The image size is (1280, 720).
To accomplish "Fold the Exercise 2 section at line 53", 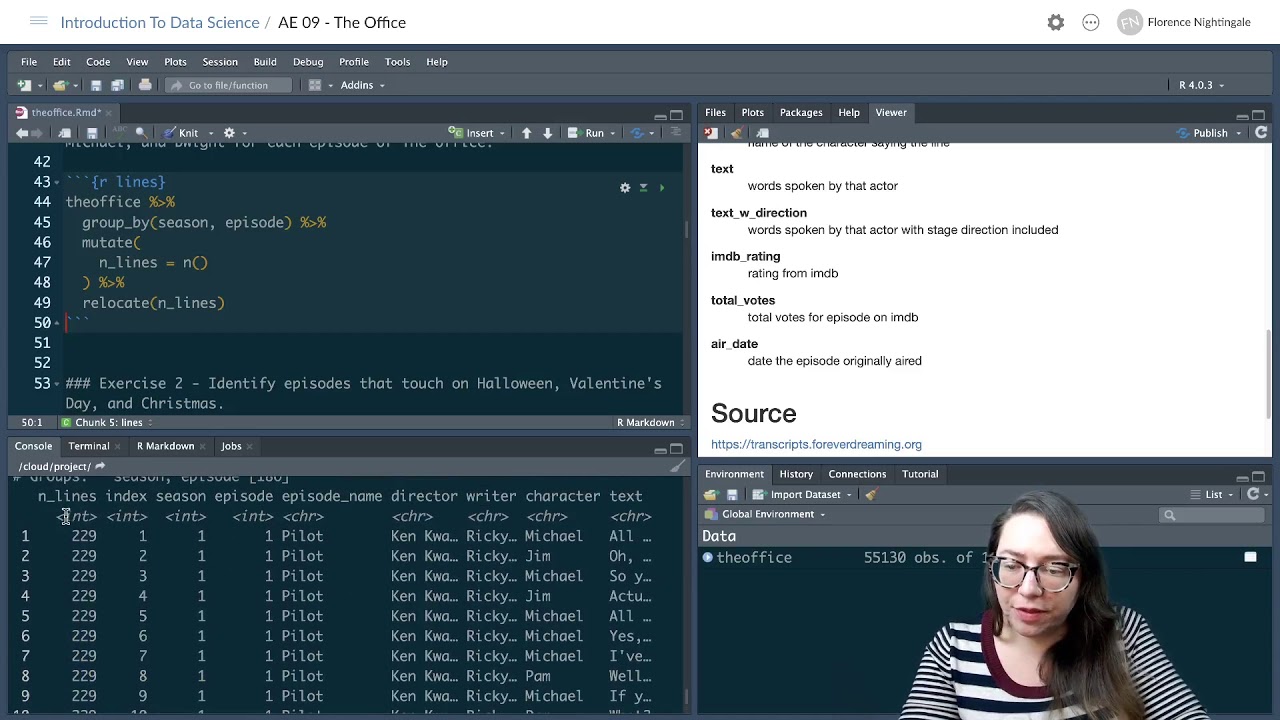I will coord(56,383).
